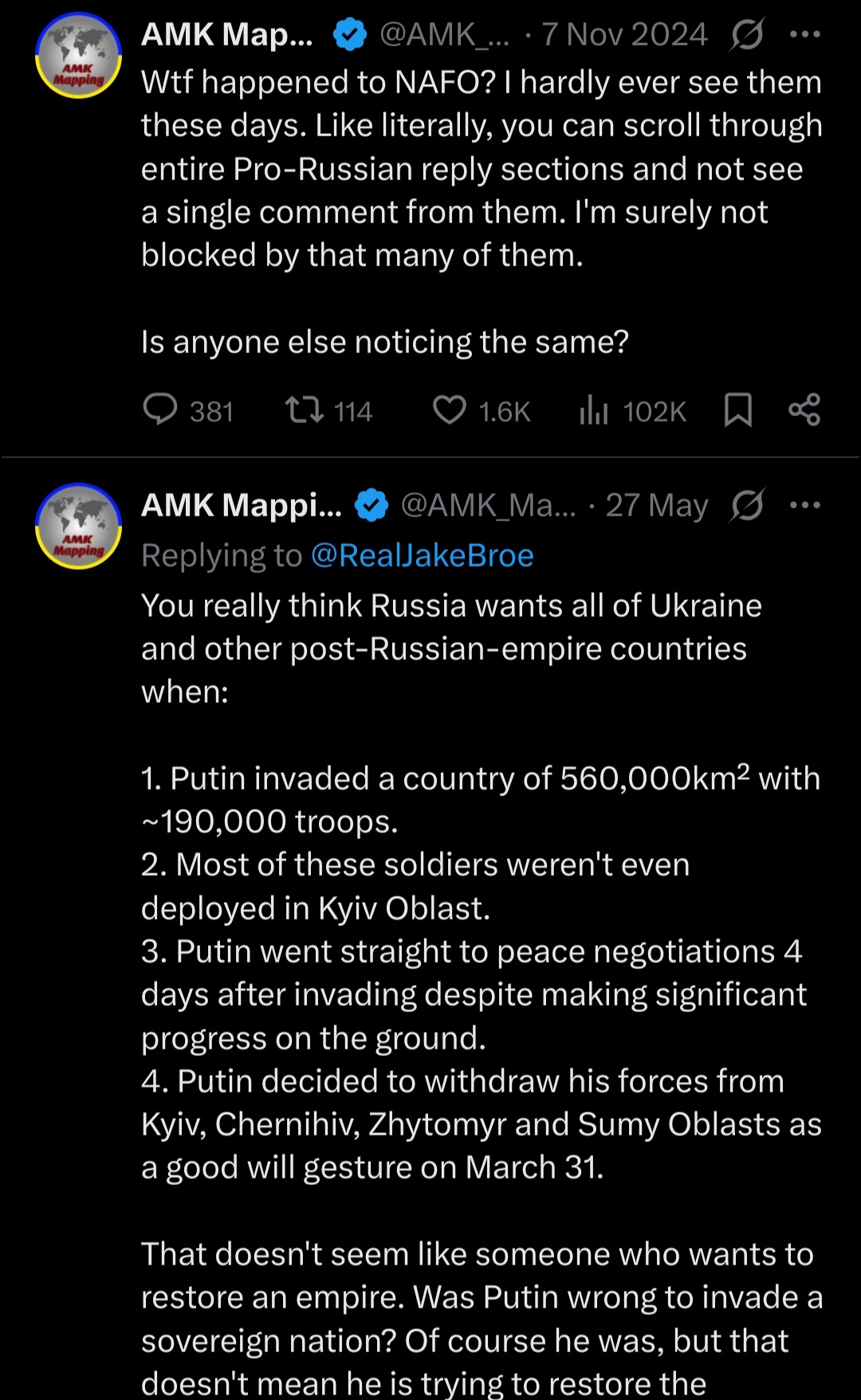This screenshot has width=861, height=1400.
Task: View analytics icon showing 102K views
Action: (x=594, y=410)
